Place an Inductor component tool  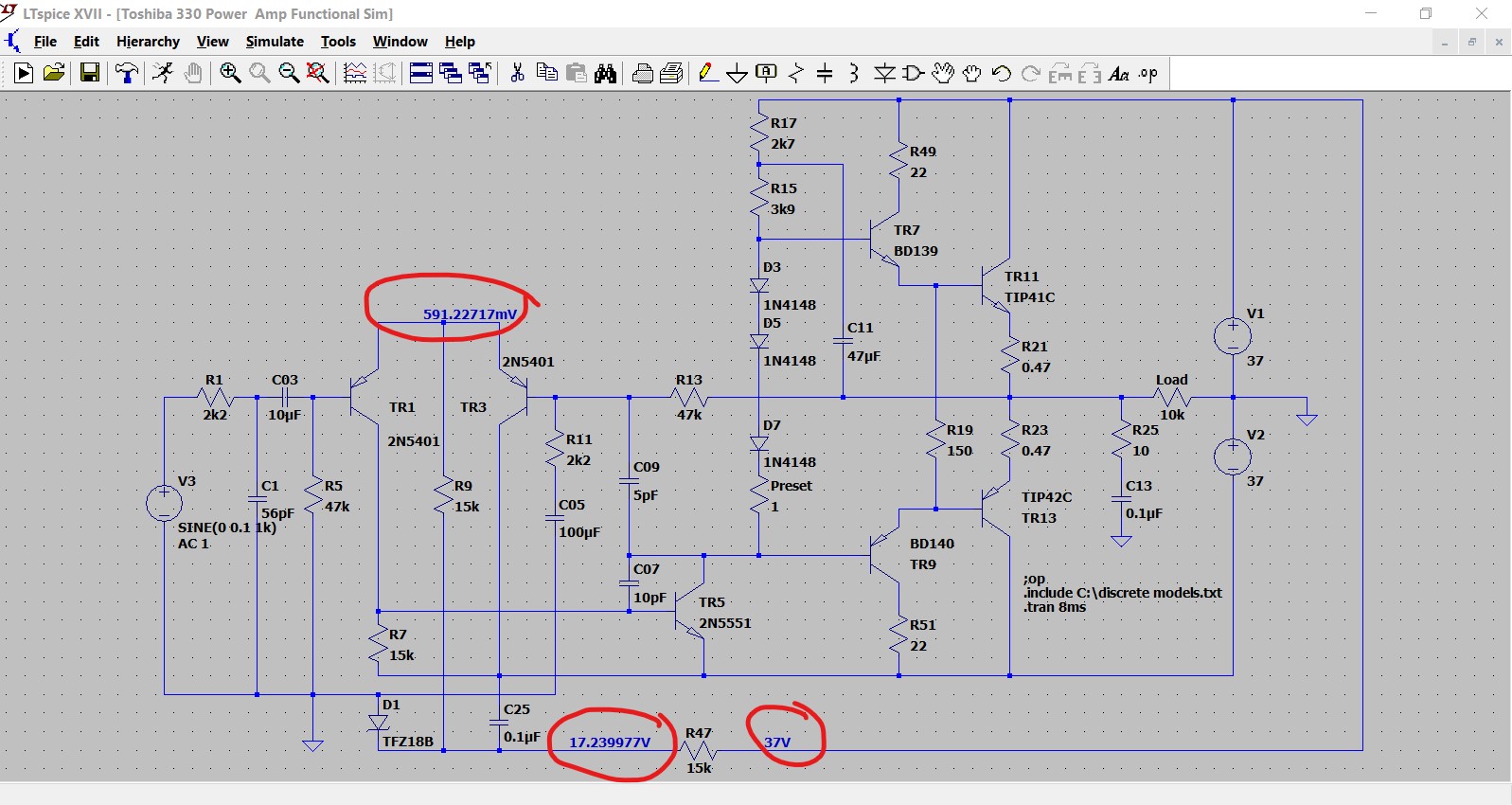(x=854, y=73)
